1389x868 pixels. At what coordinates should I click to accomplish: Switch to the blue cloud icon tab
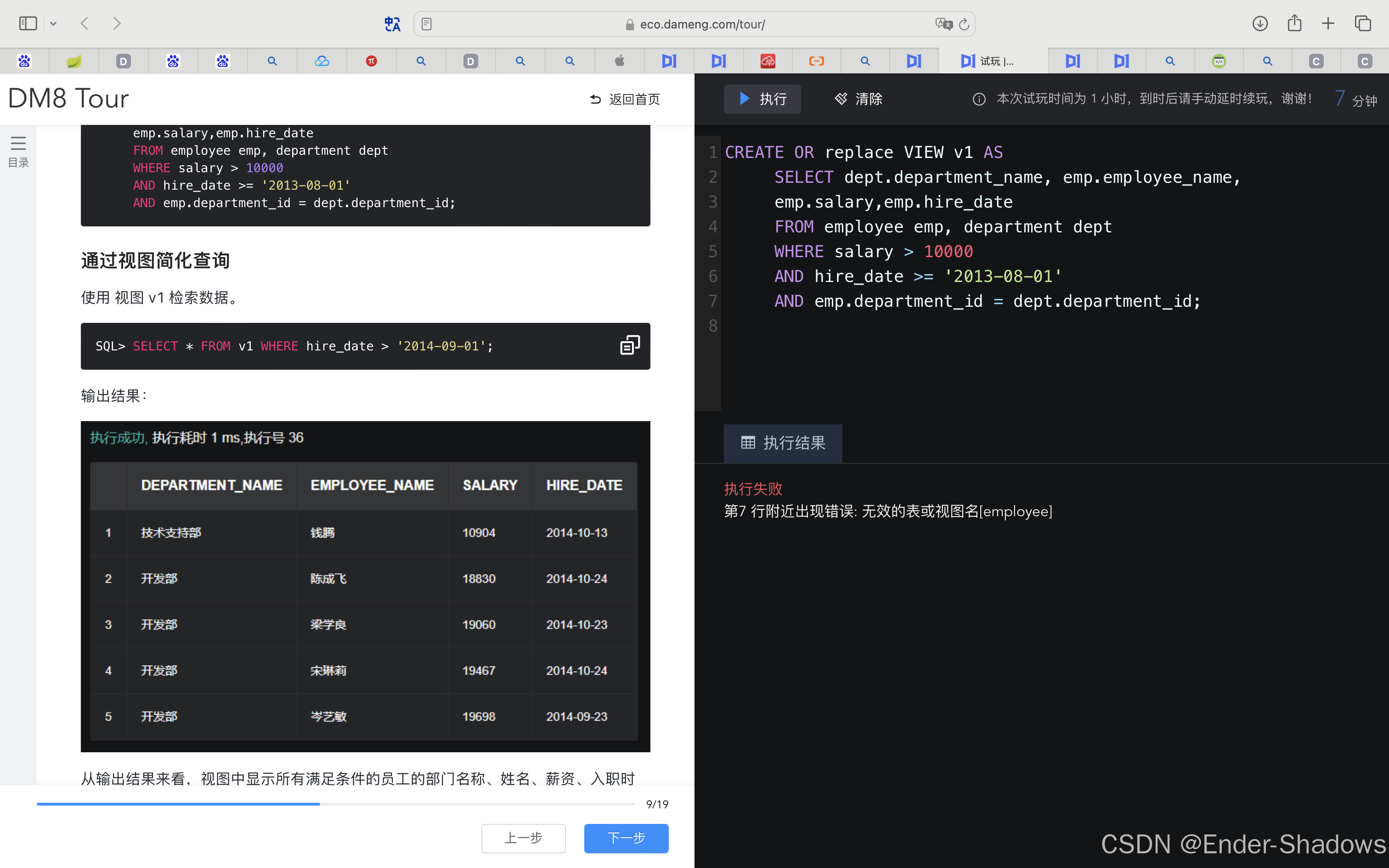tap(322, 61)
